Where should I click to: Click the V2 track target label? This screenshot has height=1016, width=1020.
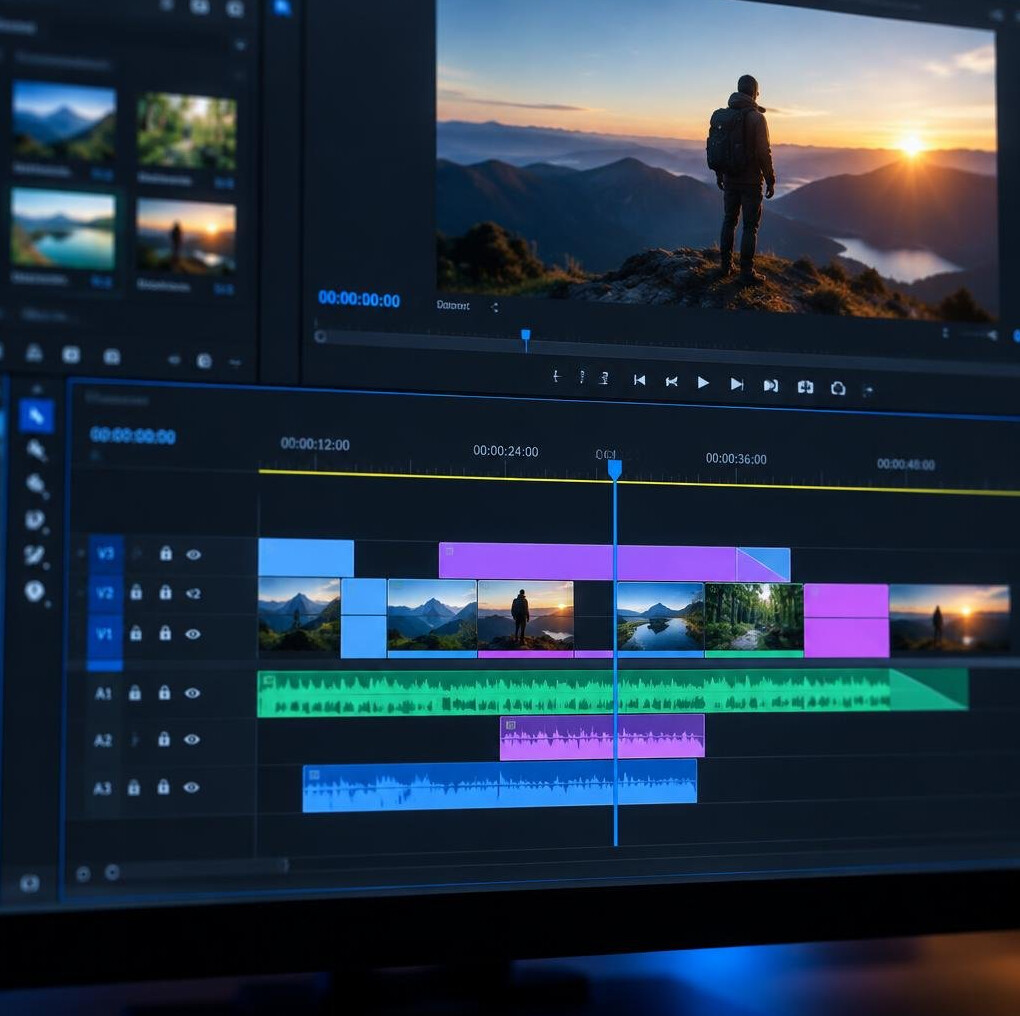(105, 593)
